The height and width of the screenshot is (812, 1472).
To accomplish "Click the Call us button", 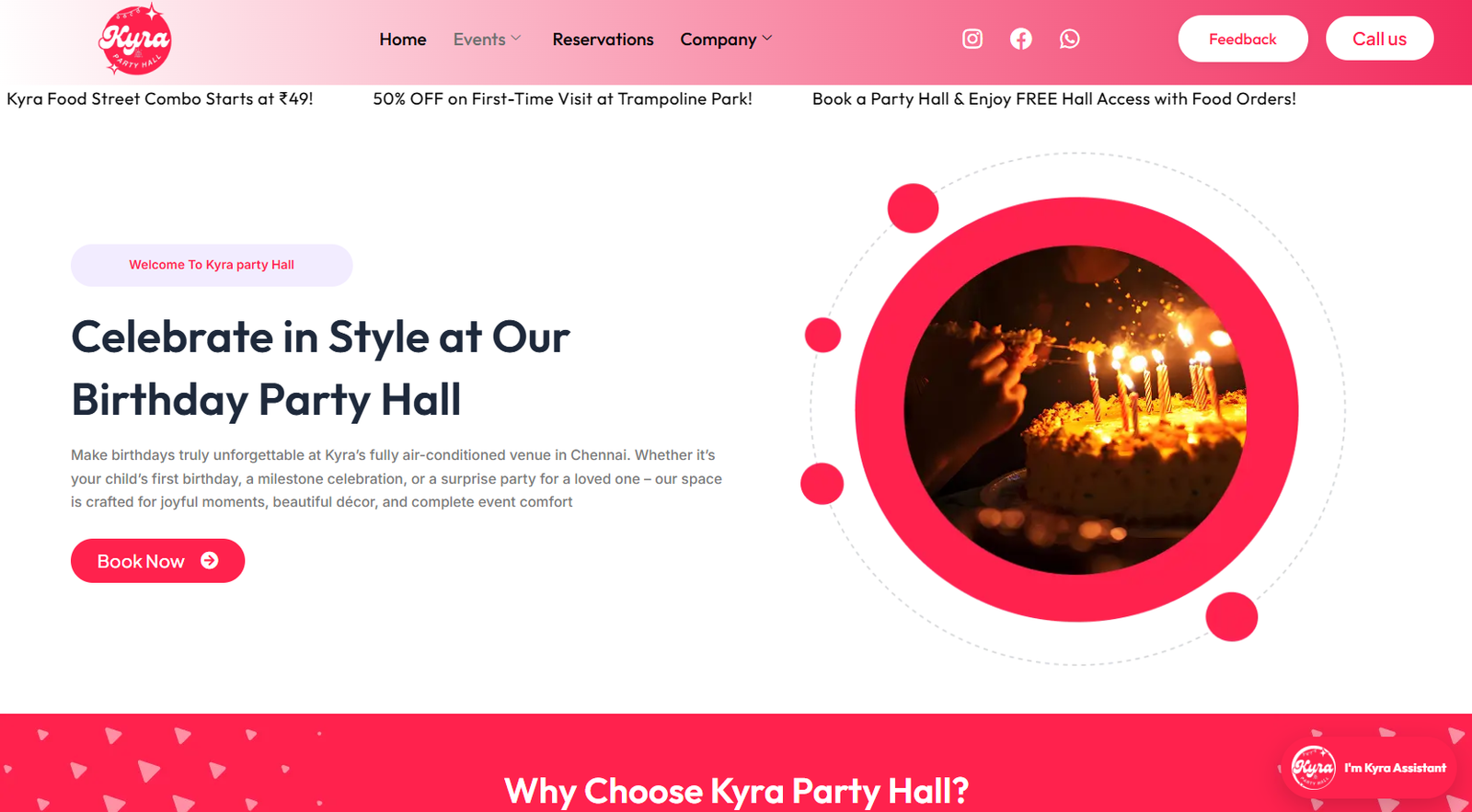I will click(1379, 39).
